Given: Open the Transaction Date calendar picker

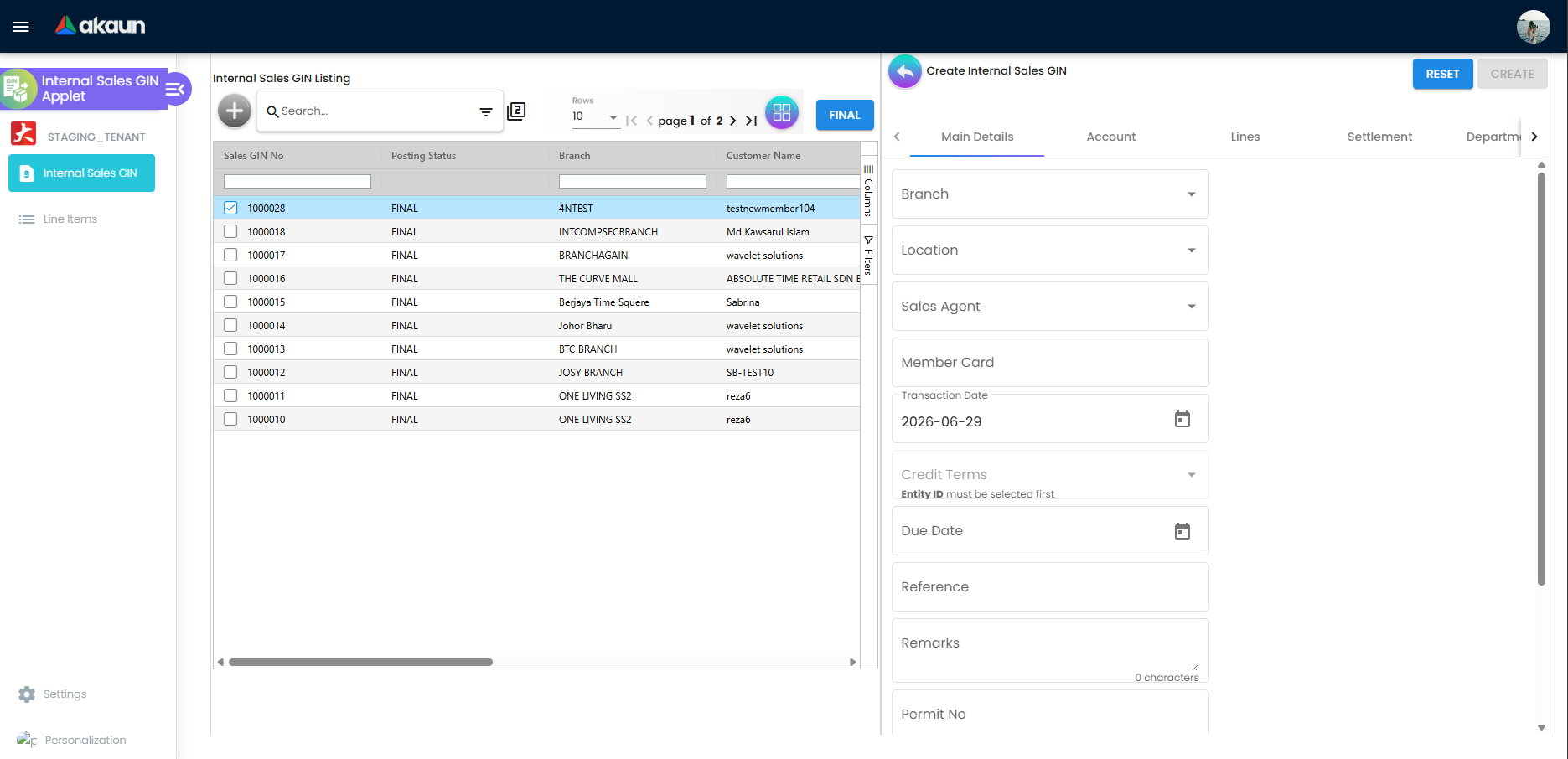Looking at the screenshot, I should (x=1182, y=419).
